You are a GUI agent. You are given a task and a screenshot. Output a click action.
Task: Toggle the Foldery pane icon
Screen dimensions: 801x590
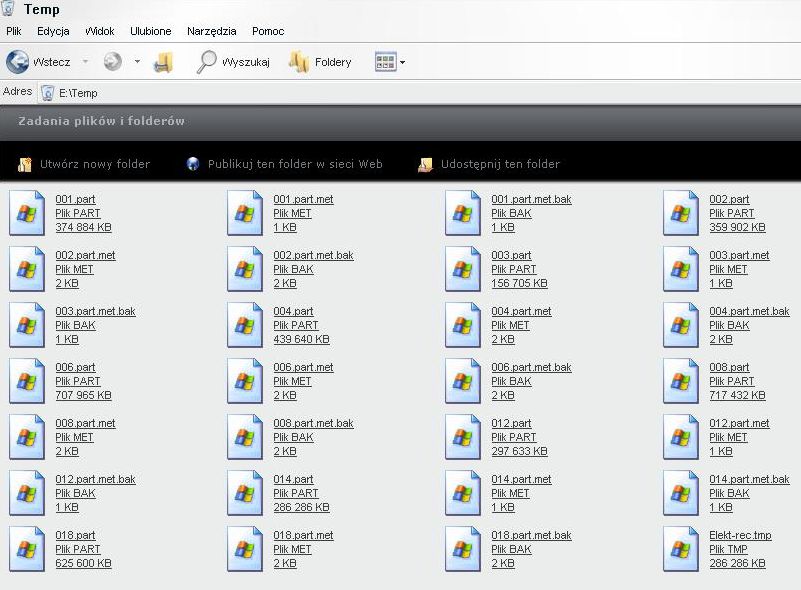coord(299,62)
